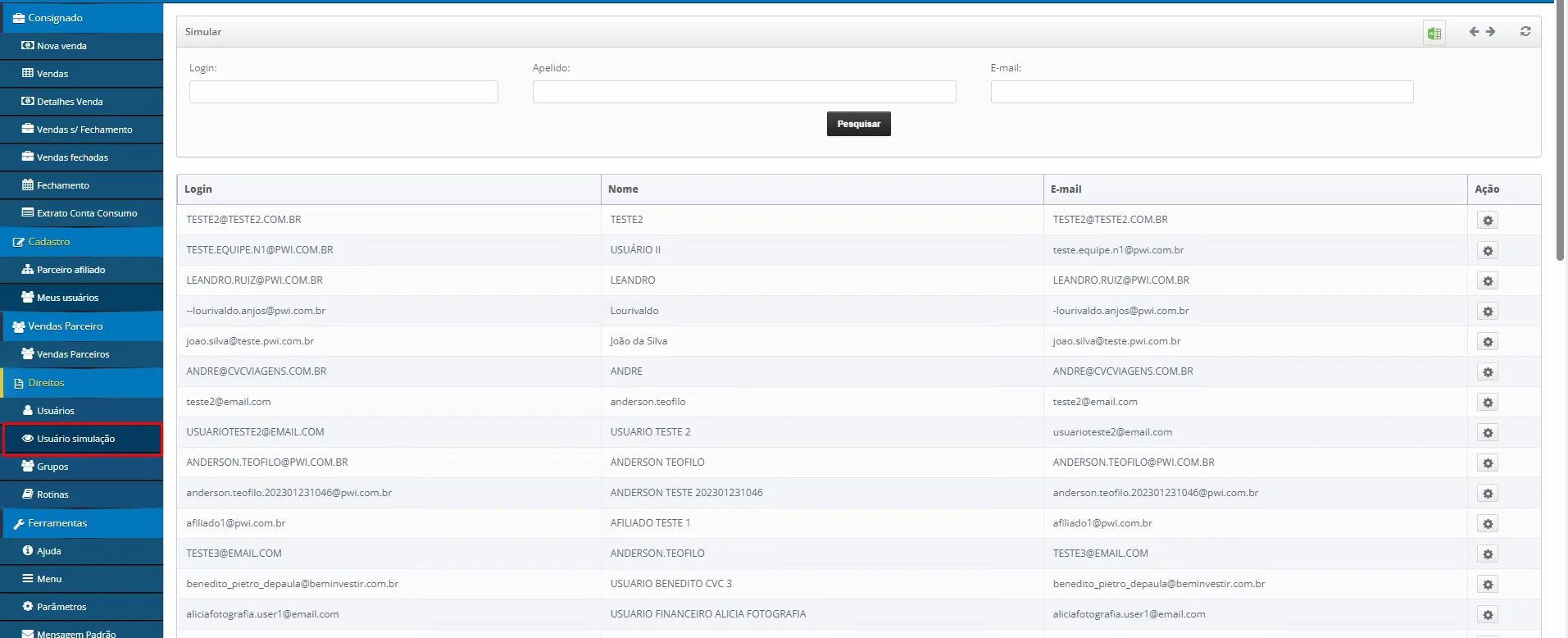Click the refresh icon in Simular panel
The height and width of the screenshot is (638, 1568).
click(x=1525, y=31)
